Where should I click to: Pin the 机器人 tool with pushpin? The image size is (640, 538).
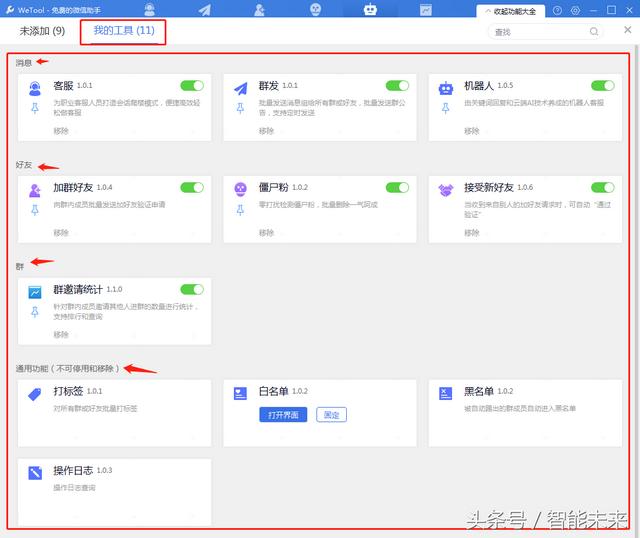coord(446,108)
